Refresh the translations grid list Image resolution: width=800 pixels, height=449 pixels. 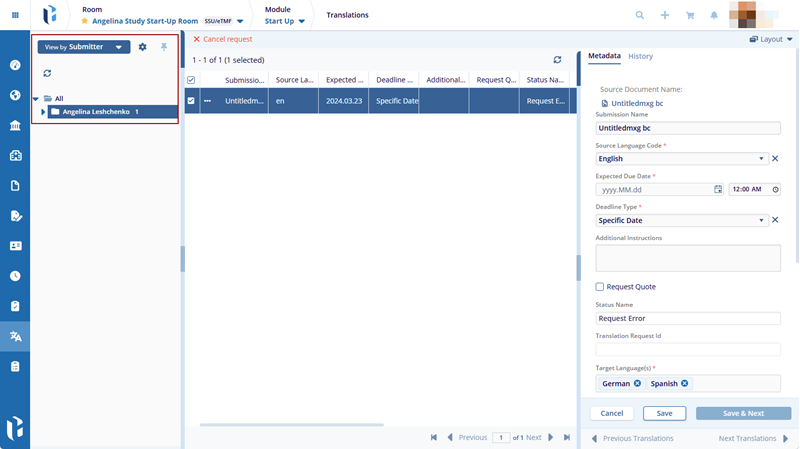558,60
